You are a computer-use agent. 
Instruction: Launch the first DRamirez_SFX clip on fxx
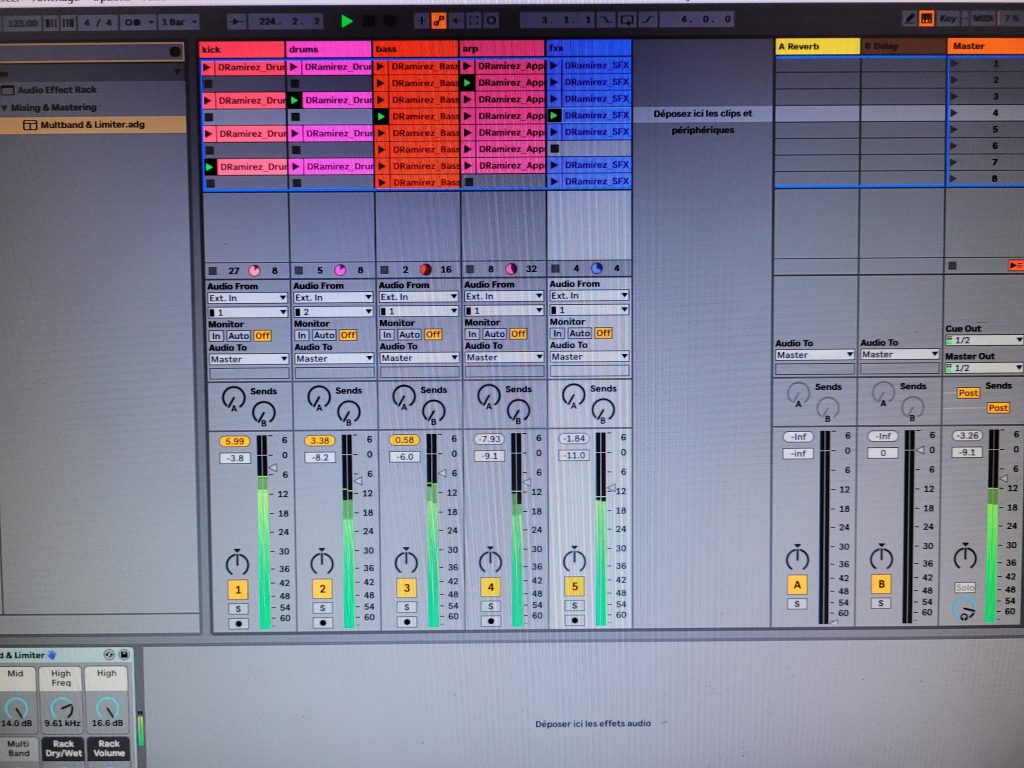click(554, 65)
